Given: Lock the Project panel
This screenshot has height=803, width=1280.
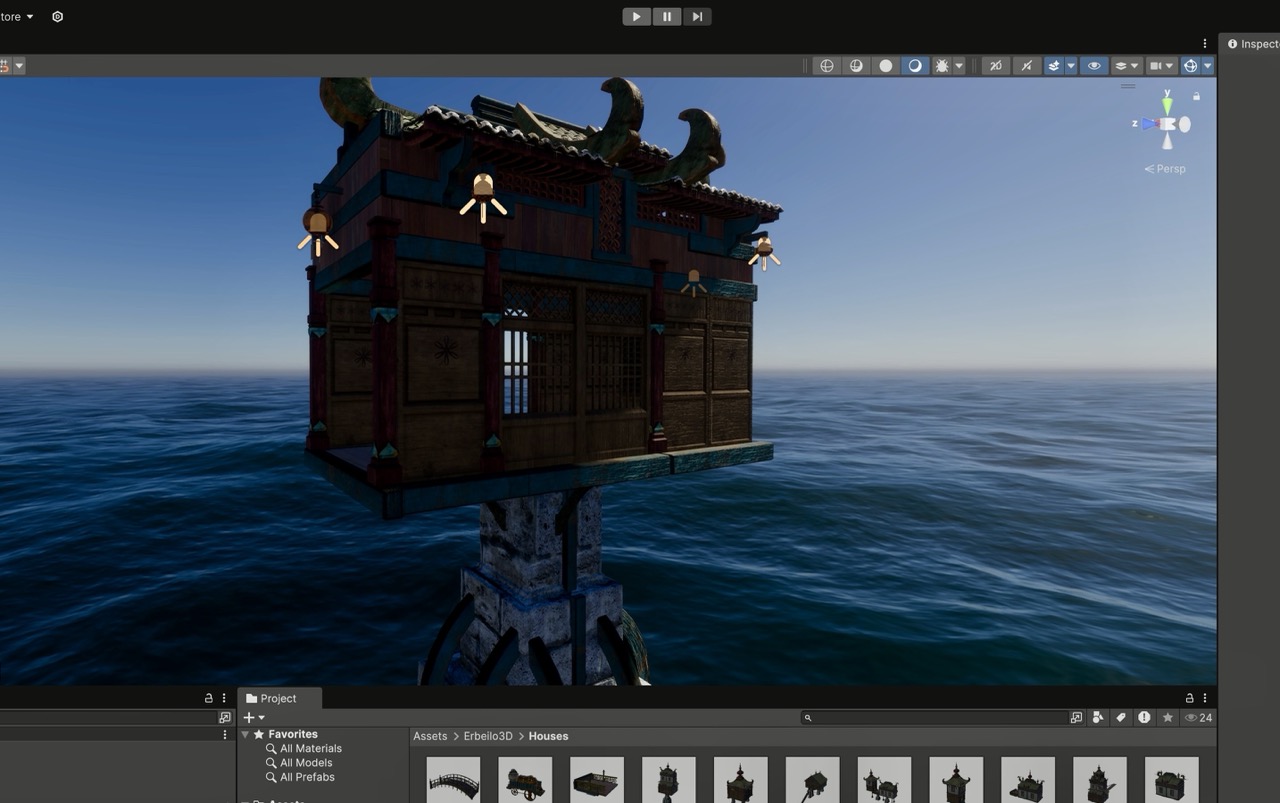Looking at the screenshot, I should 1190,698.
